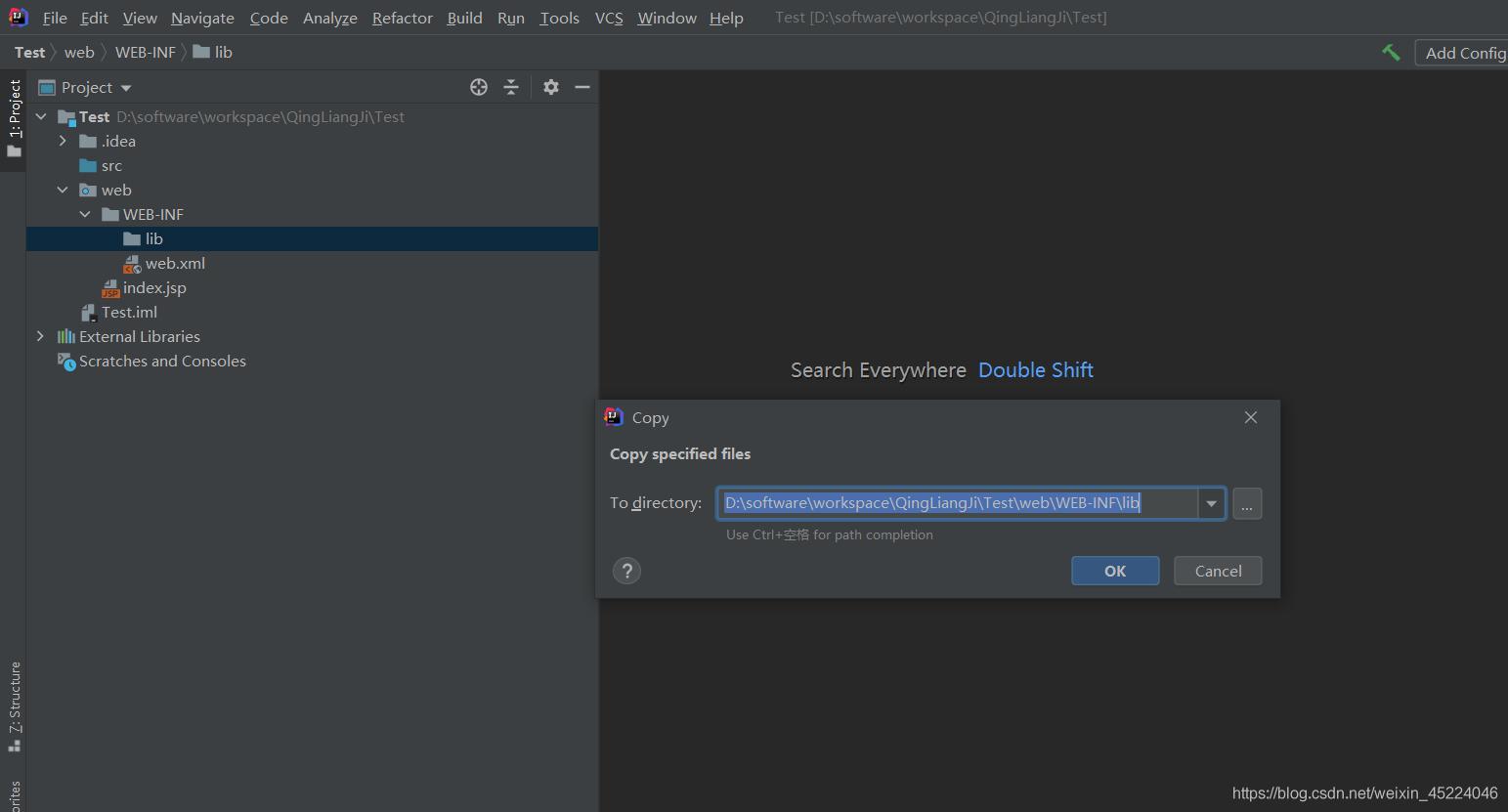
Task: Select web.xml in the project tree
Action: (174, 263)
